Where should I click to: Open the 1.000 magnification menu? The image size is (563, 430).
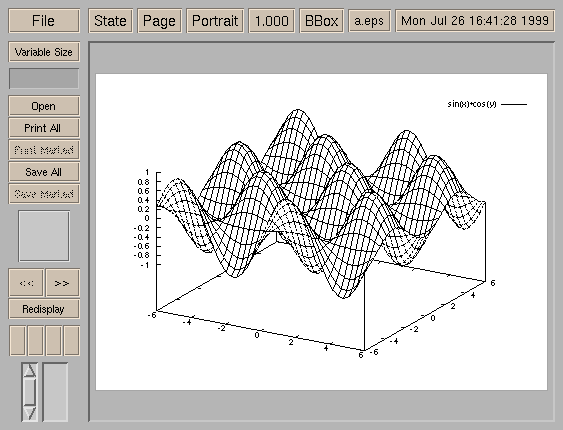click(x=271, y=21)
